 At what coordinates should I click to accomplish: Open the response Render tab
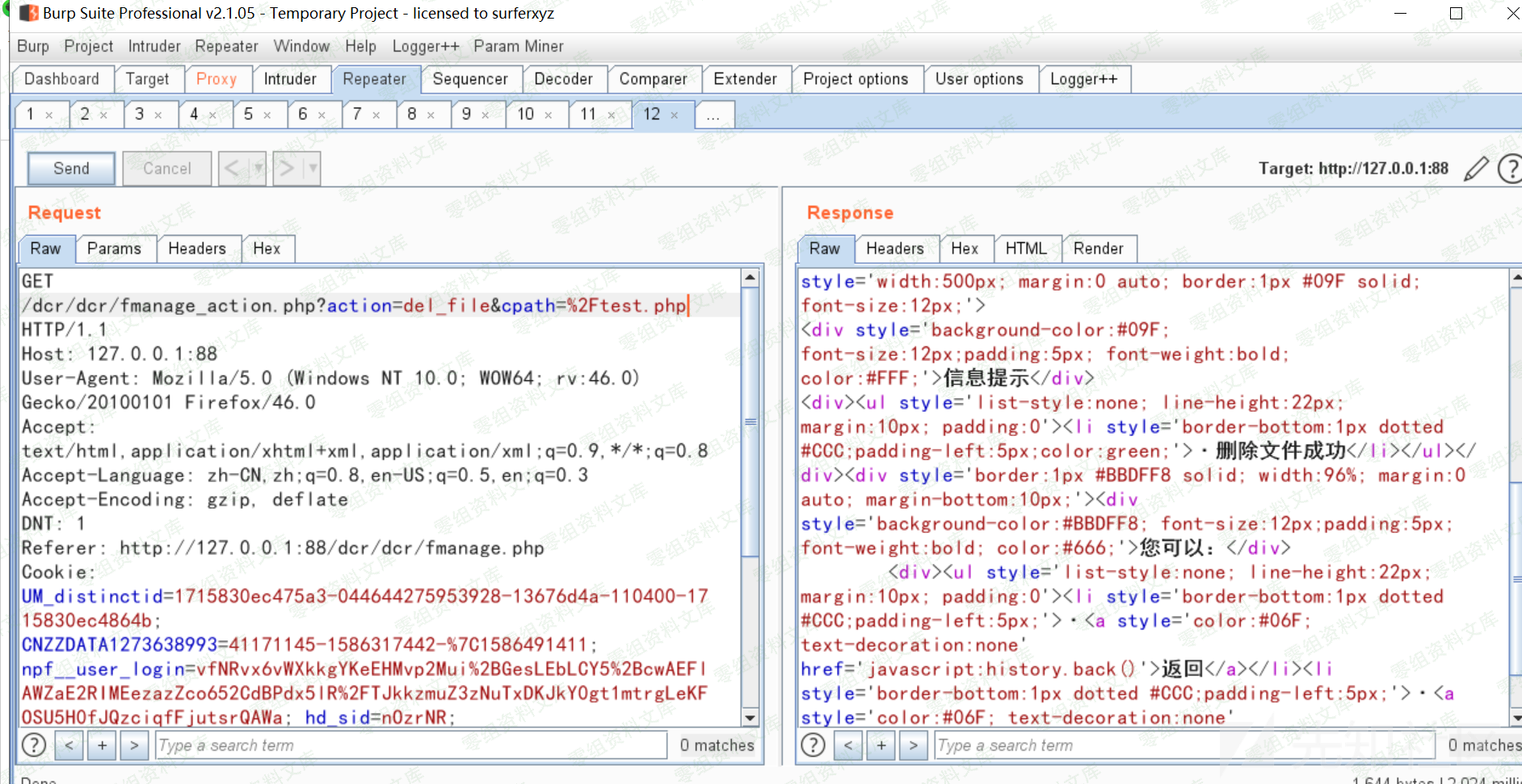[x=1098, y=249]
